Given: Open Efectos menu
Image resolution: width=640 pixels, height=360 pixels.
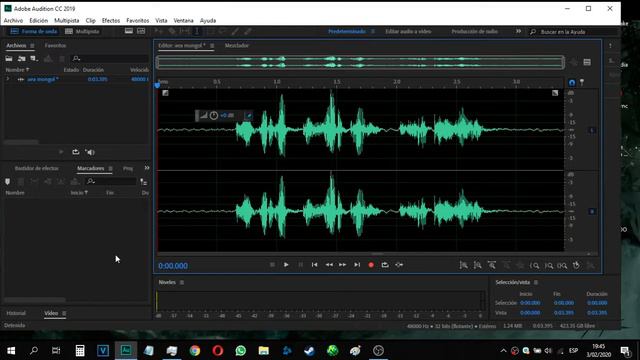Looking at the screenshot, I should point(111,20).
